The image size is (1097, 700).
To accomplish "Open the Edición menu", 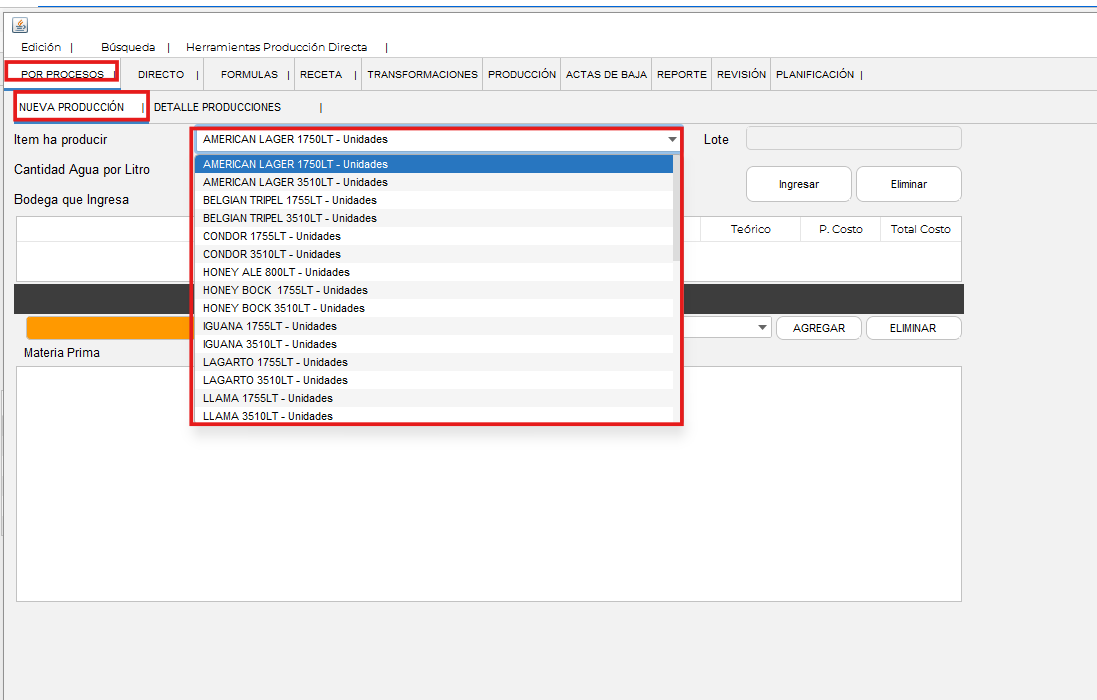I will click(x=41, y=47).
